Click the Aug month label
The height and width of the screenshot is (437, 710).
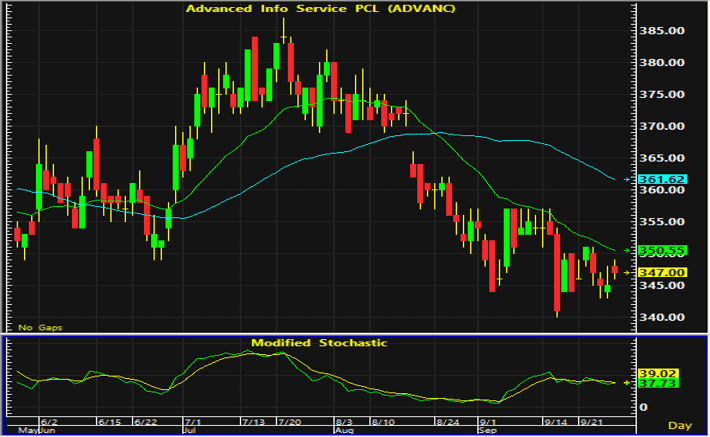(x=344, y=430)
